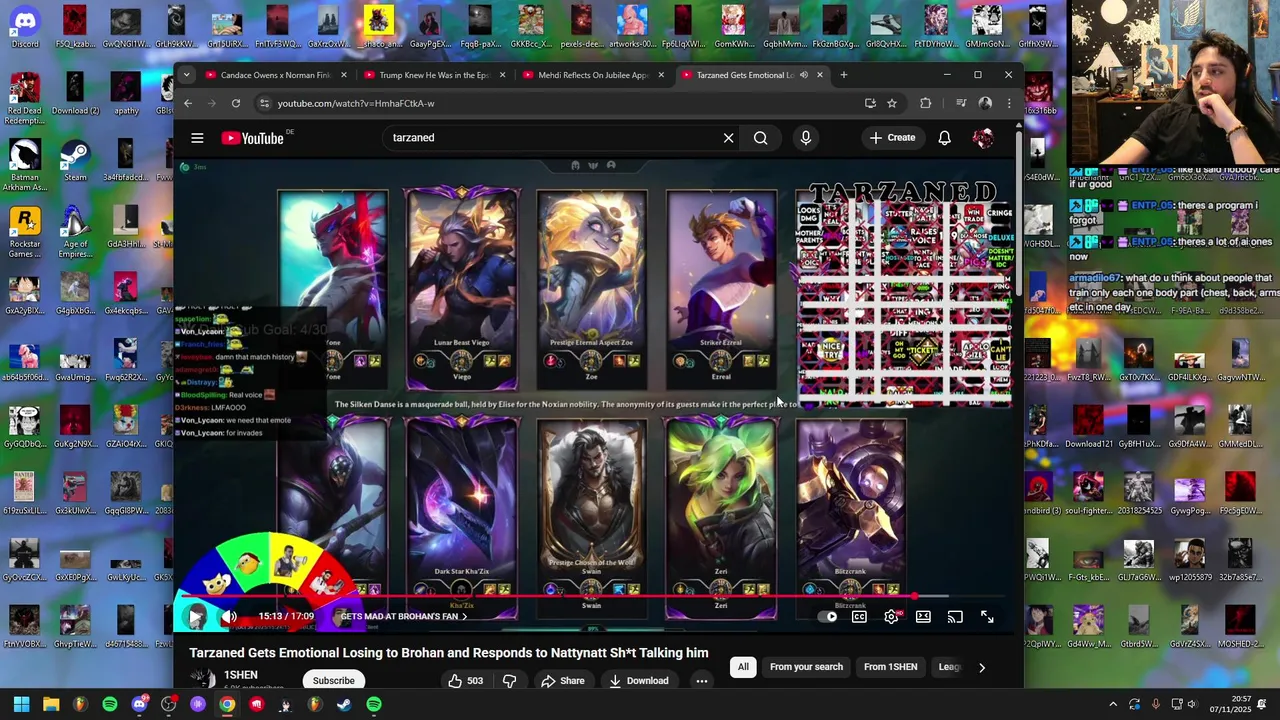Screen dimensions: 1280x720
Task: Open more actions ellipsis under video
Action: (702, 681)
